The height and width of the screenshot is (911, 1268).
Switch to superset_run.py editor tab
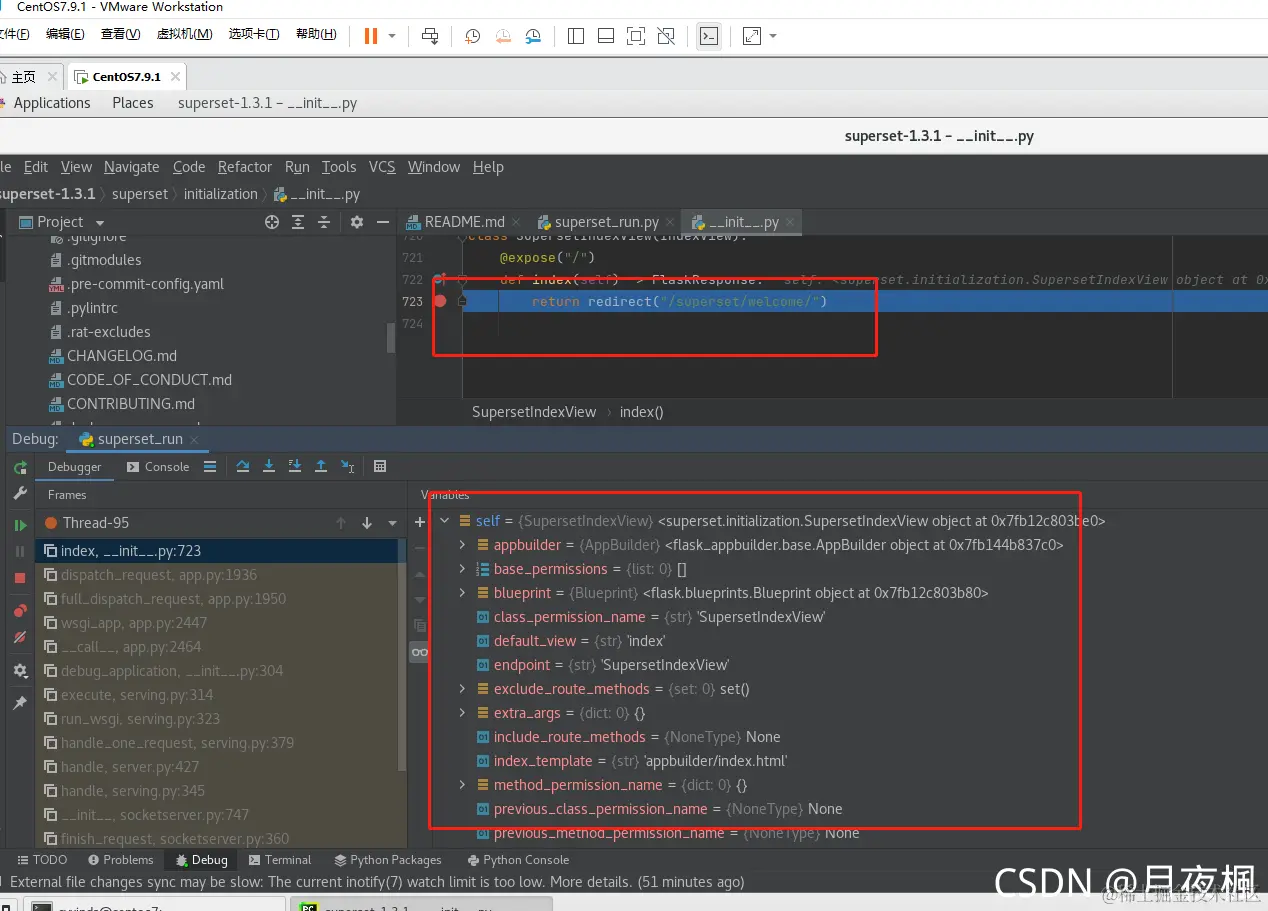(x=607, y=222)
